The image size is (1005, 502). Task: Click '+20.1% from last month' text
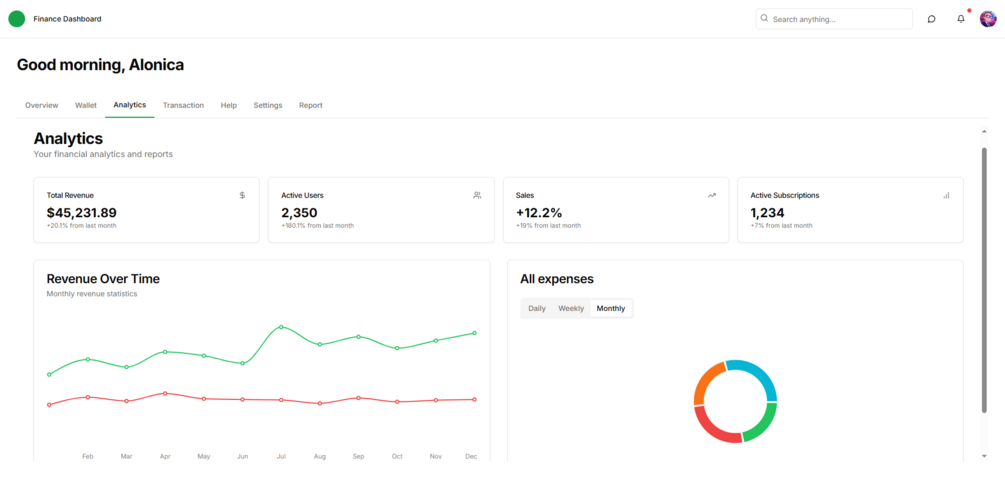[x=81, y=226]
